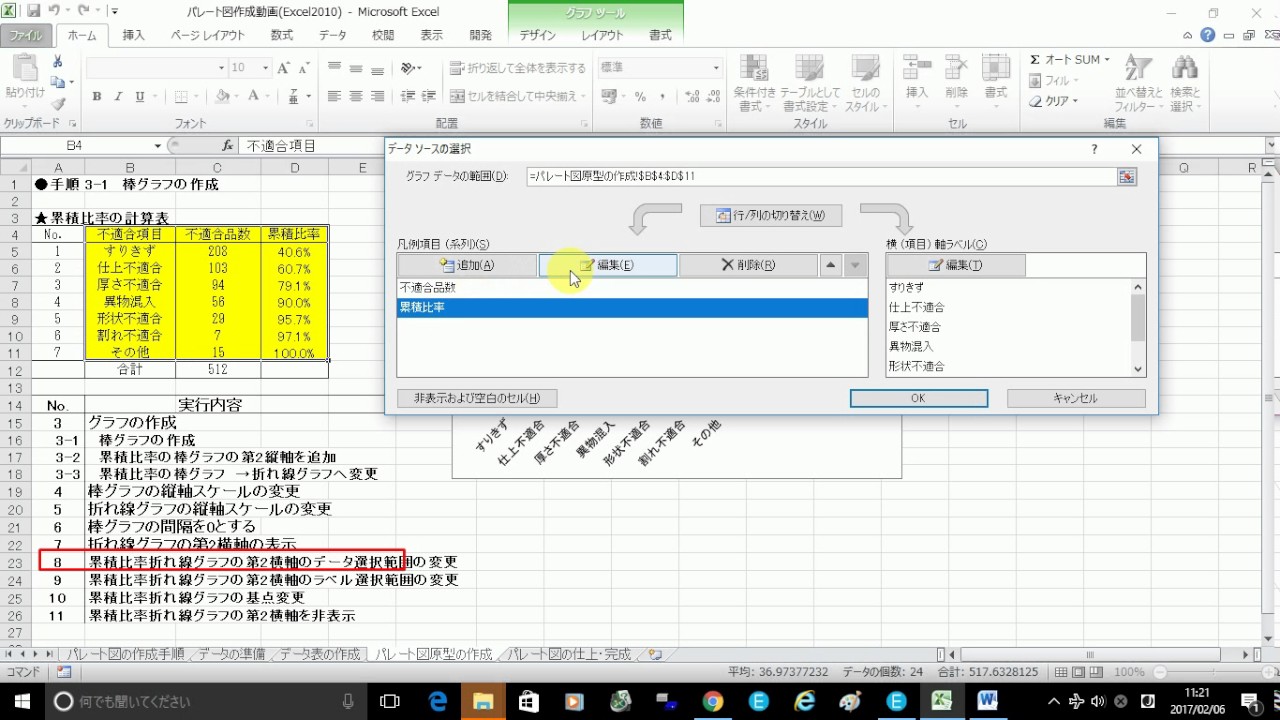The width and height of the screenshot is (1280, 720).
Task: Open the chart tools Design (デザイン) tab
Action: pos(537,35)
